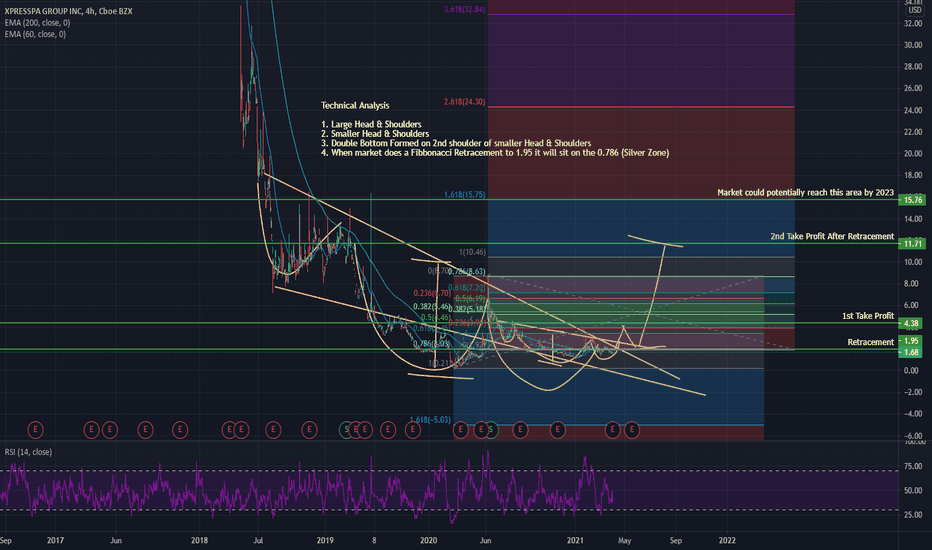
Task: Click the 32.00 value on price axis
Action: point(913,23)
